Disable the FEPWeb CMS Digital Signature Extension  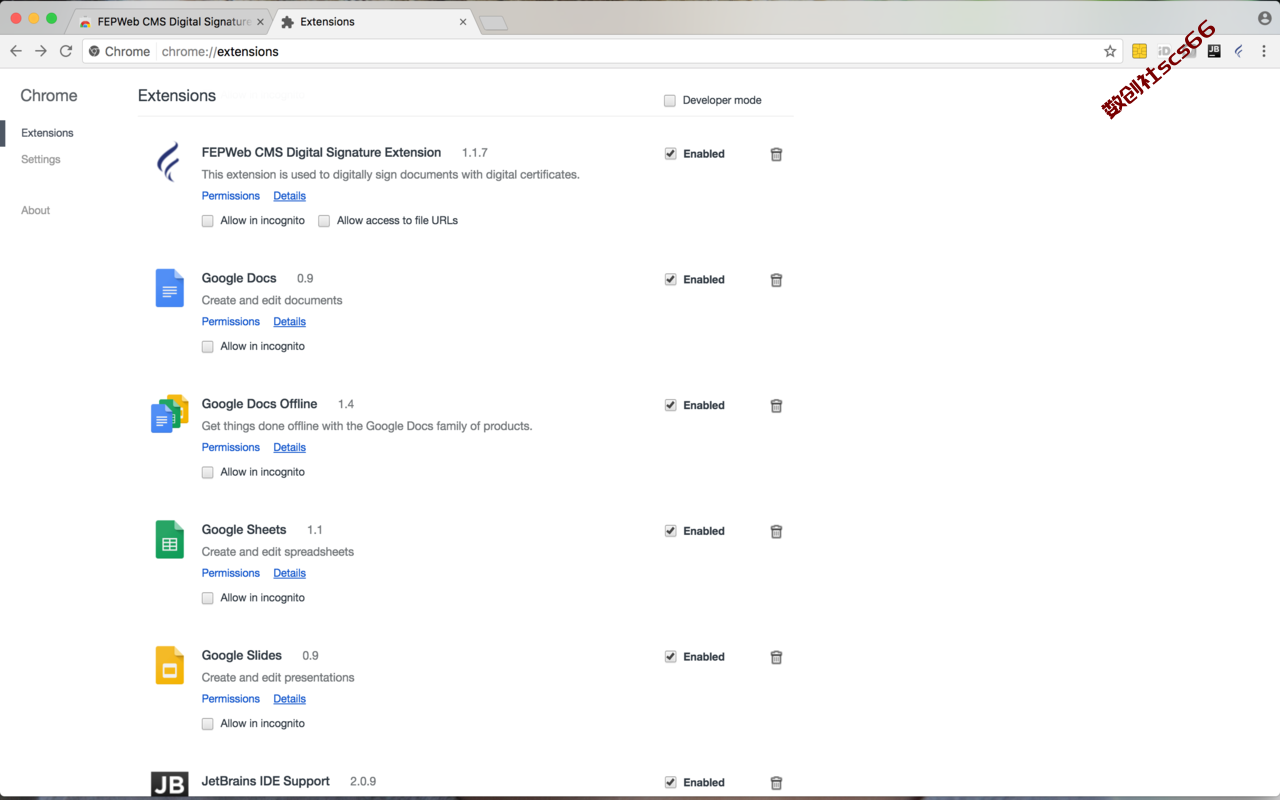[x=670, y=154]
